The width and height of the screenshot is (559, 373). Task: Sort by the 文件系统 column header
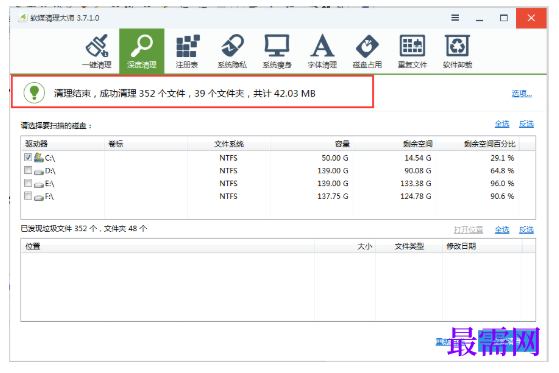229,144
